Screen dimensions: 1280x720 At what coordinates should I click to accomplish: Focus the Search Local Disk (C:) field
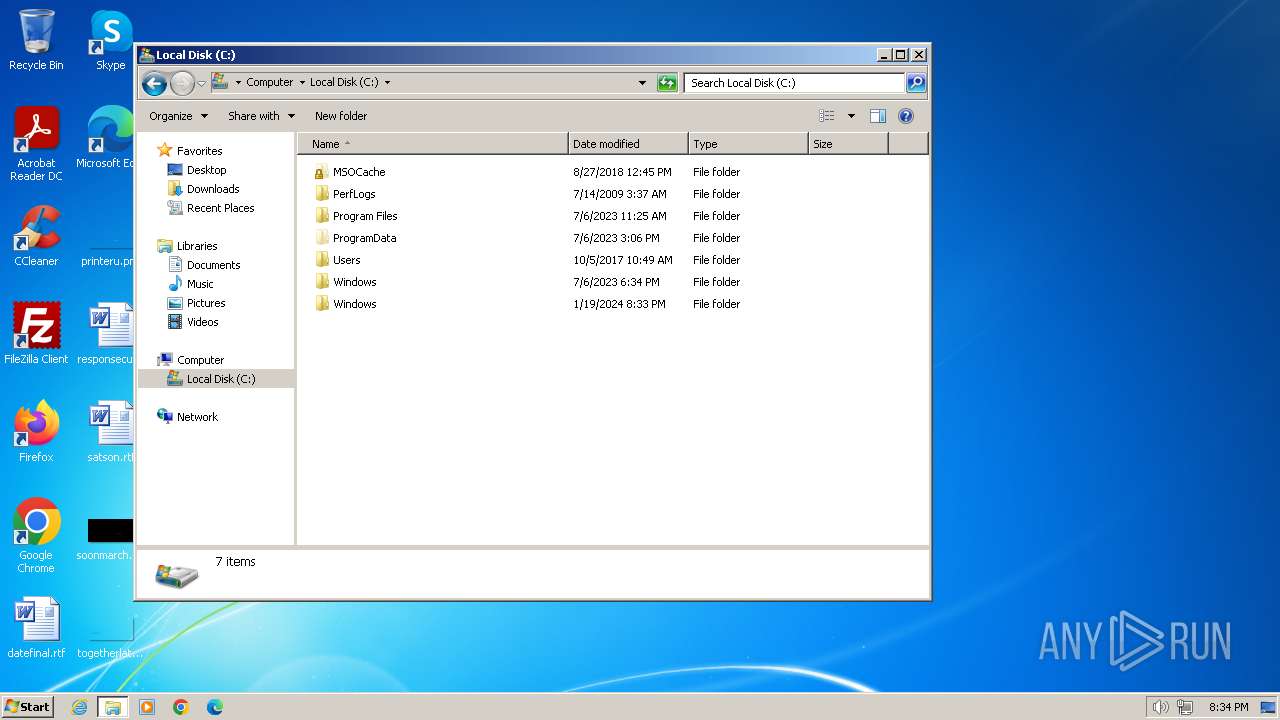pyautogui.click(x=795, y=83)
